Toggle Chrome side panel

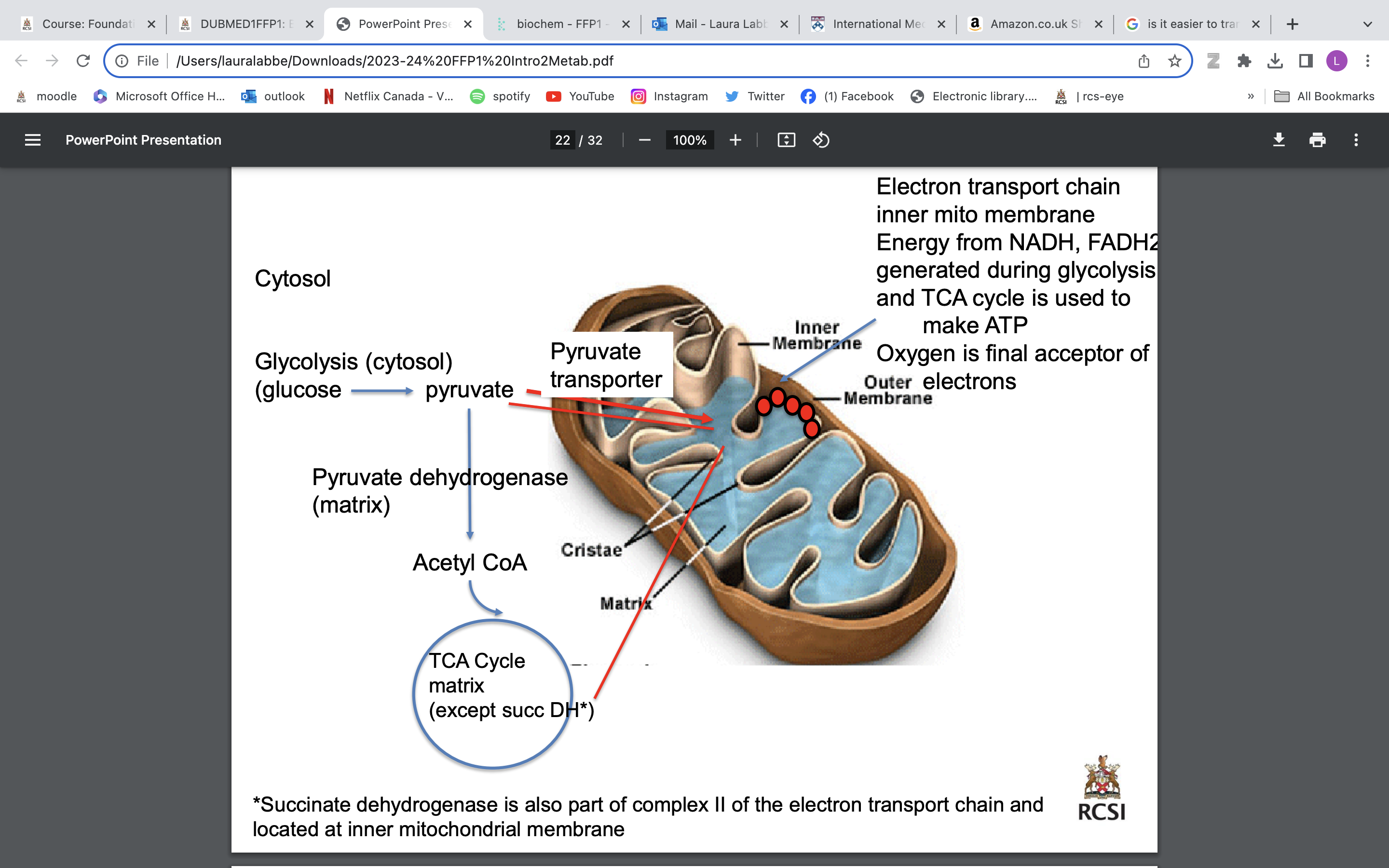point(1306,61)
